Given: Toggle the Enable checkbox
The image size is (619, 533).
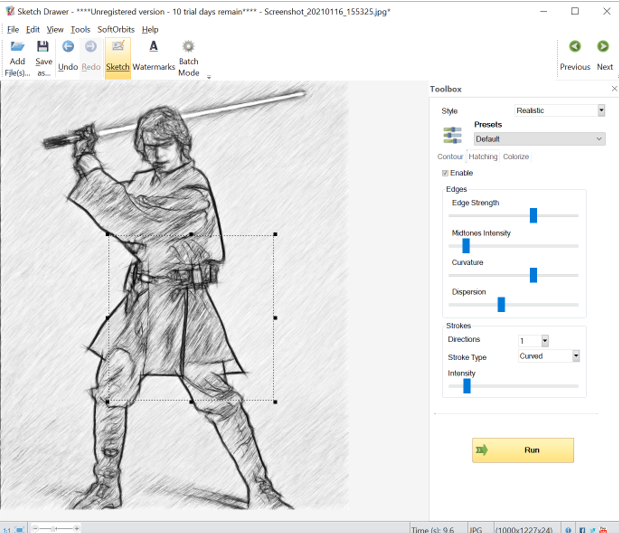Looking at the screenshot, I should point(445,173).
